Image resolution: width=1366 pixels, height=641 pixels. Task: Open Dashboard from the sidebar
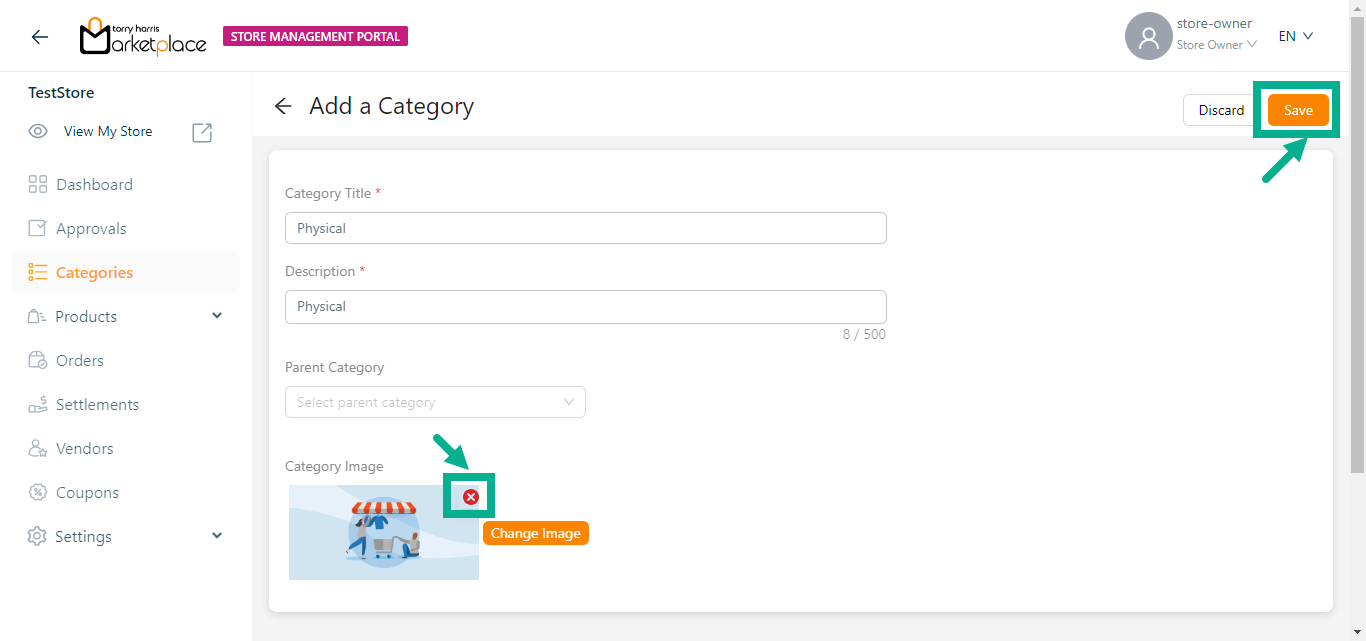(94, 185)
